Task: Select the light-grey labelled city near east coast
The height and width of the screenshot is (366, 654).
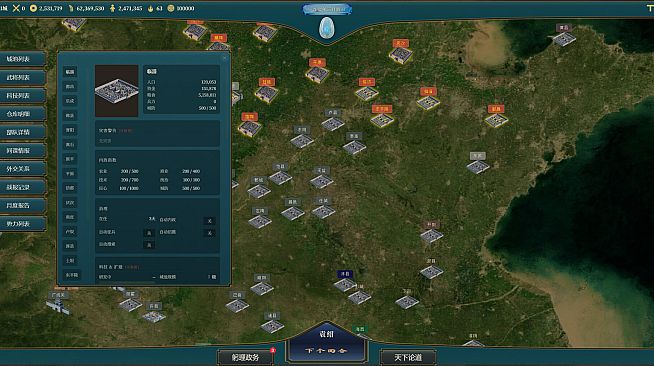Action: click(478, 163)
